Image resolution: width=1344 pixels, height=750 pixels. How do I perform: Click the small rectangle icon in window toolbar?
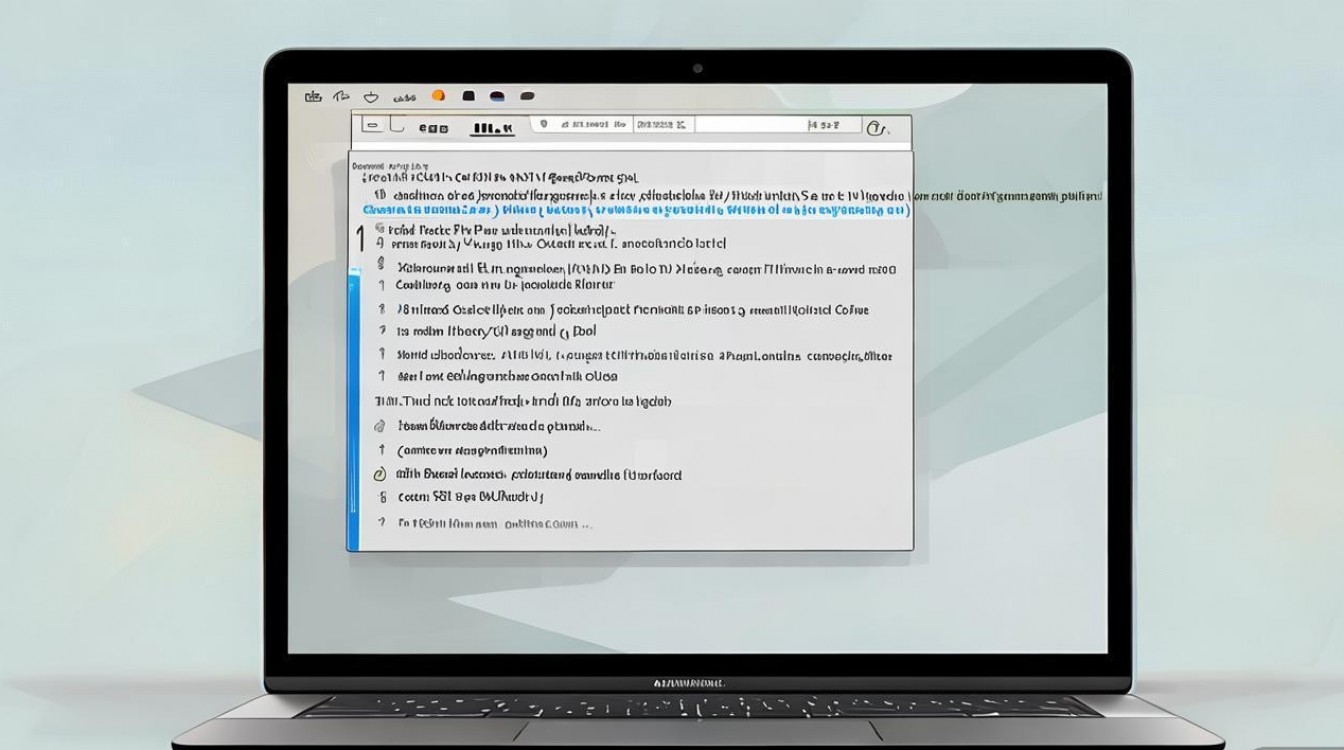click(372, 126)
